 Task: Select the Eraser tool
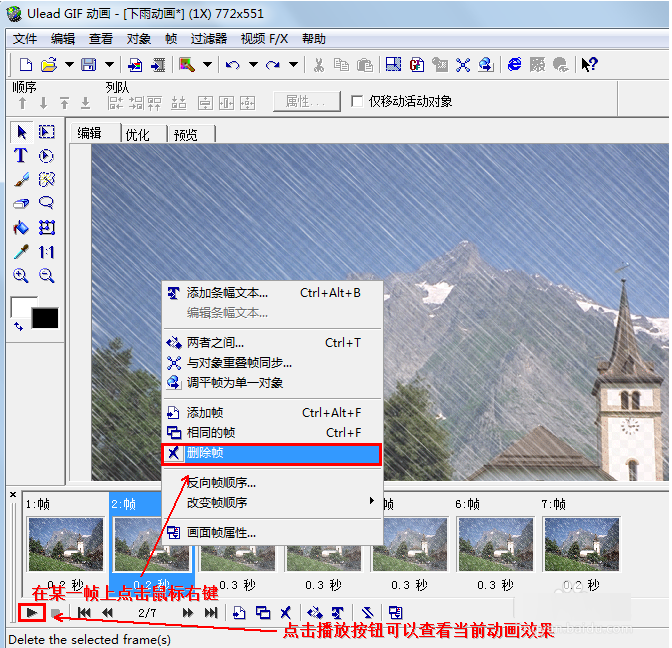click(x=21, y=203)
